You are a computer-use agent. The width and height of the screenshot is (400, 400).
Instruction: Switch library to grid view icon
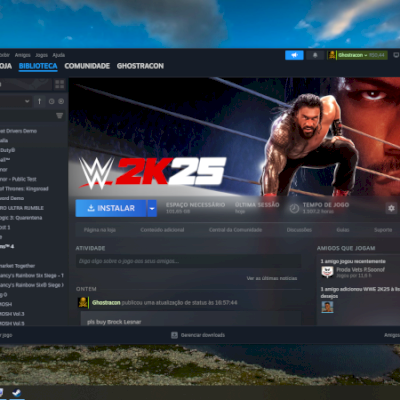coord(60,84)
